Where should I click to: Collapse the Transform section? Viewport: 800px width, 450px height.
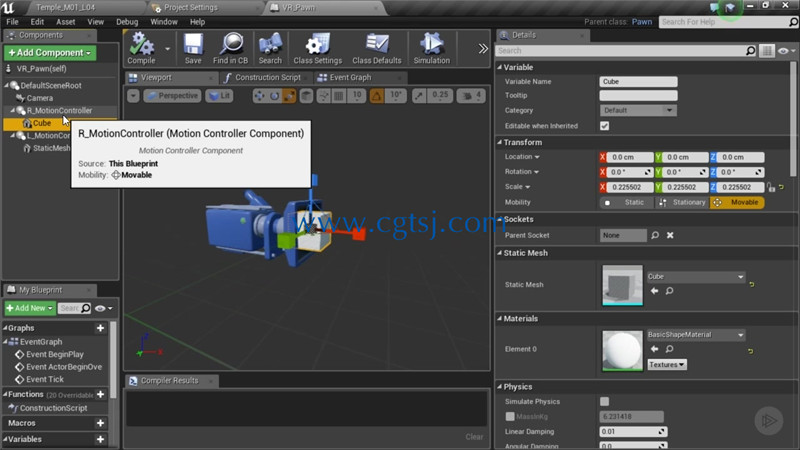pyautogui.click(x=499, y=142)
